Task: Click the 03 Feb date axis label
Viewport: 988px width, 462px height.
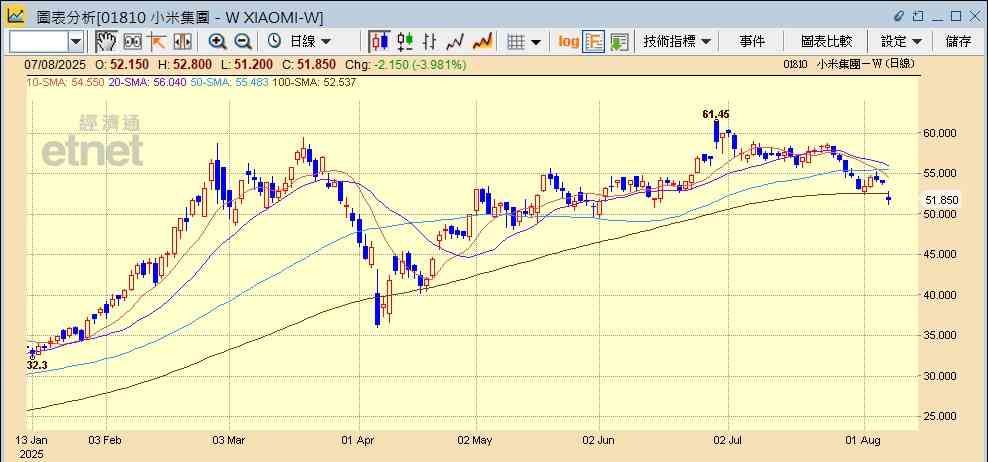Action: point(106,439)
